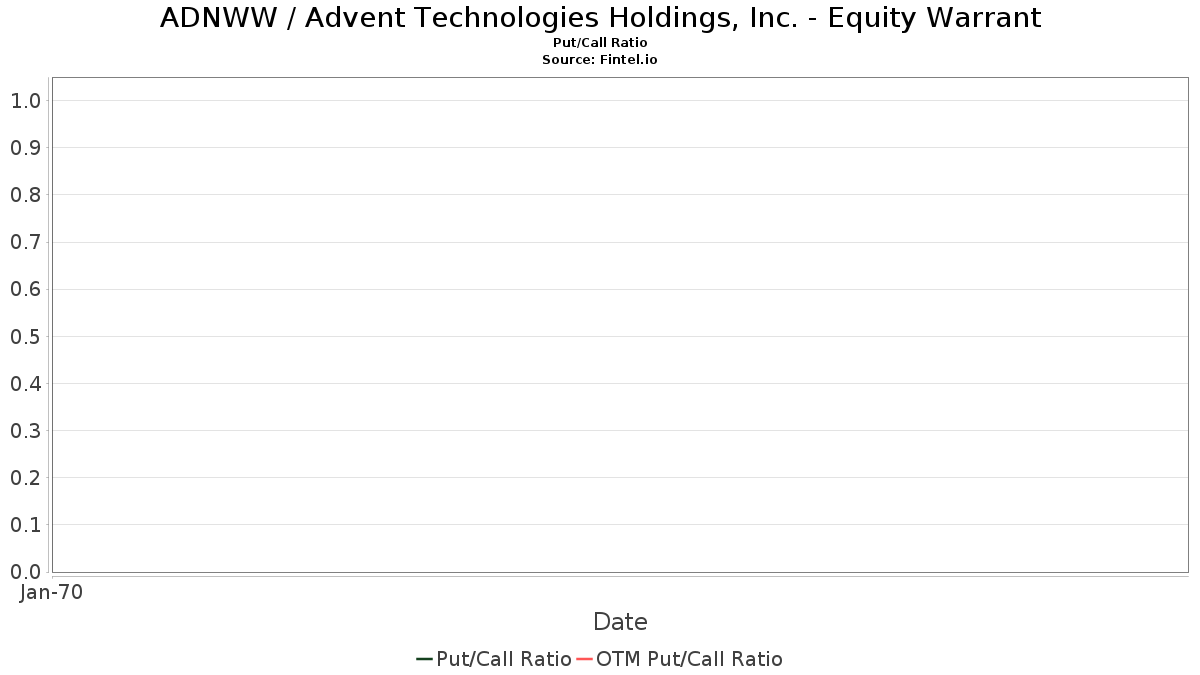Click the dark green Put/Call Ratio line swatch

coord(424,659)
